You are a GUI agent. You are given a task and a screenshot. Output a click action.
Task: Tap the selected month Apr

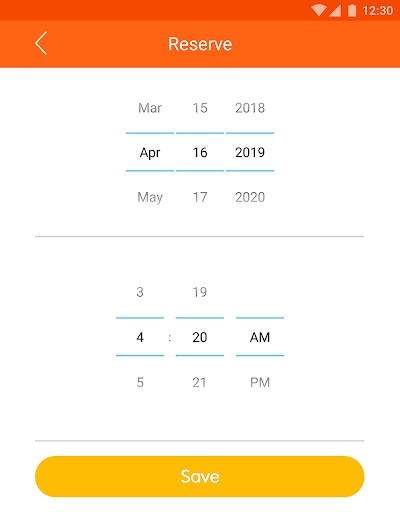pos(150,153)
